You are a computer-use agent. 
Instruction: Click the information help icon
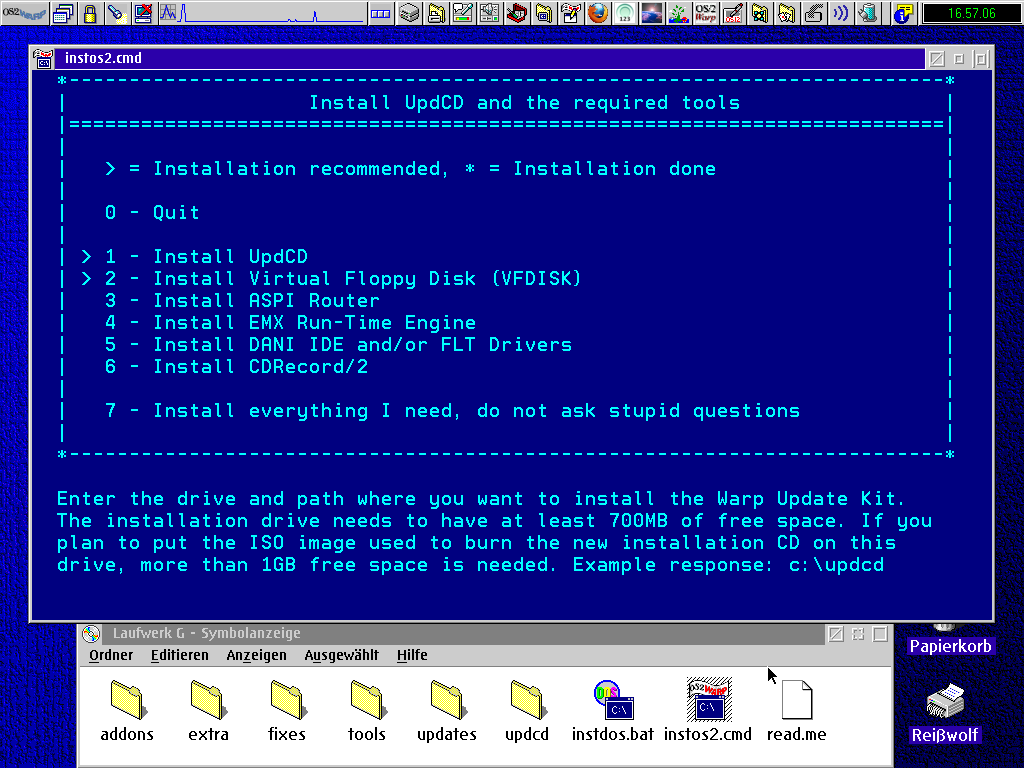[903, 13]
